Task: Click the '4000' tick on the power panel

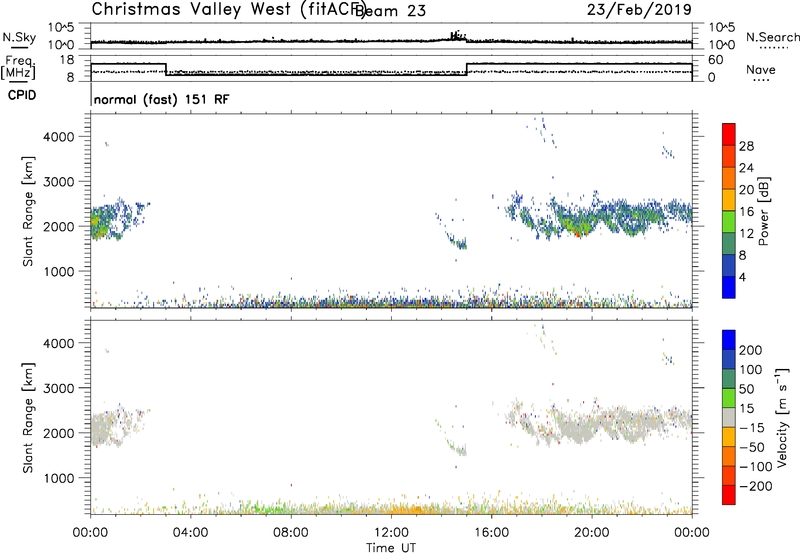Action: (59, 137)
